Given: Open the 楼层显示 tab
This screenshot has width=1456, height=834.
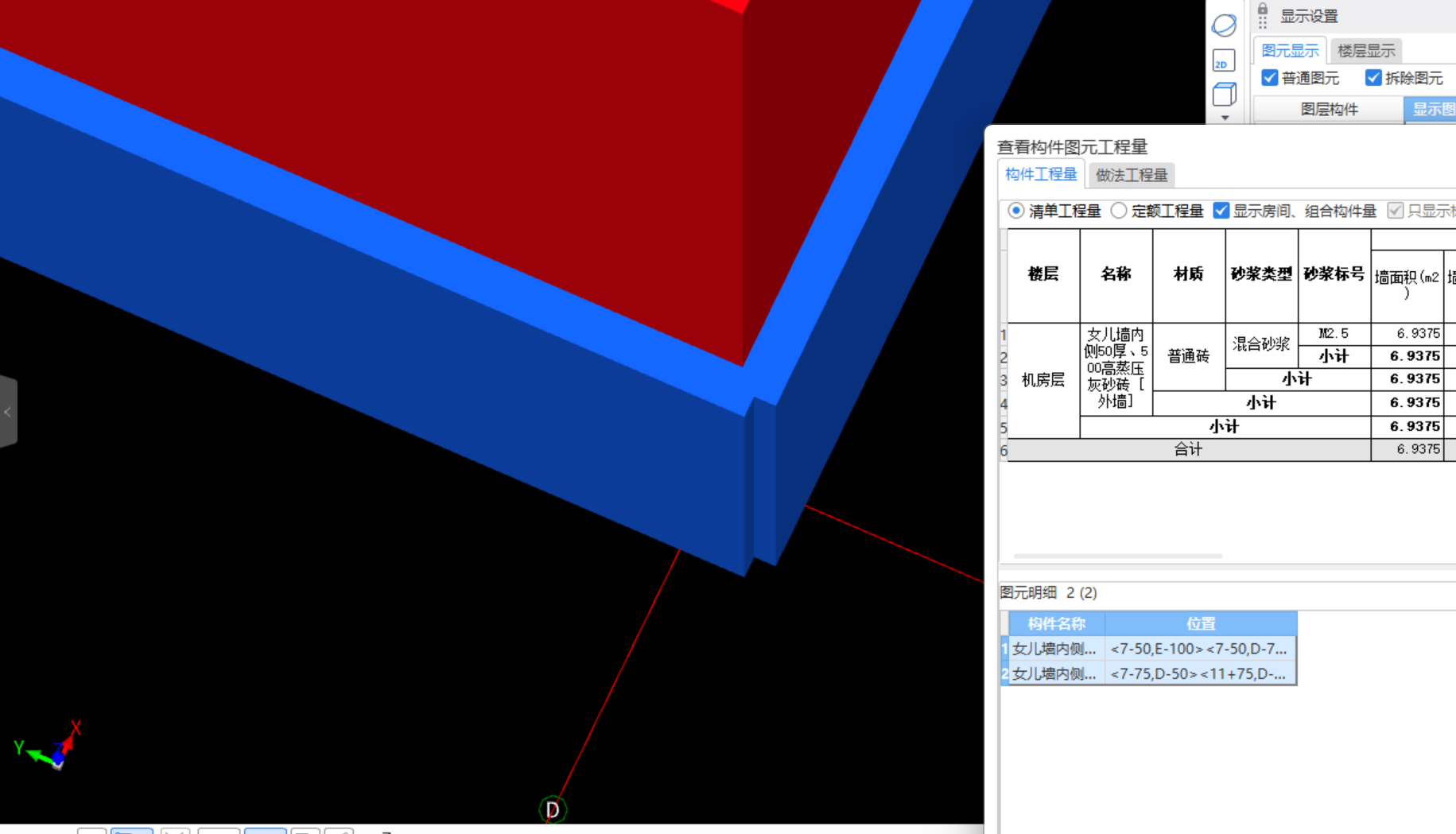Looking at the screenshot, I should tap(1365, 50).
